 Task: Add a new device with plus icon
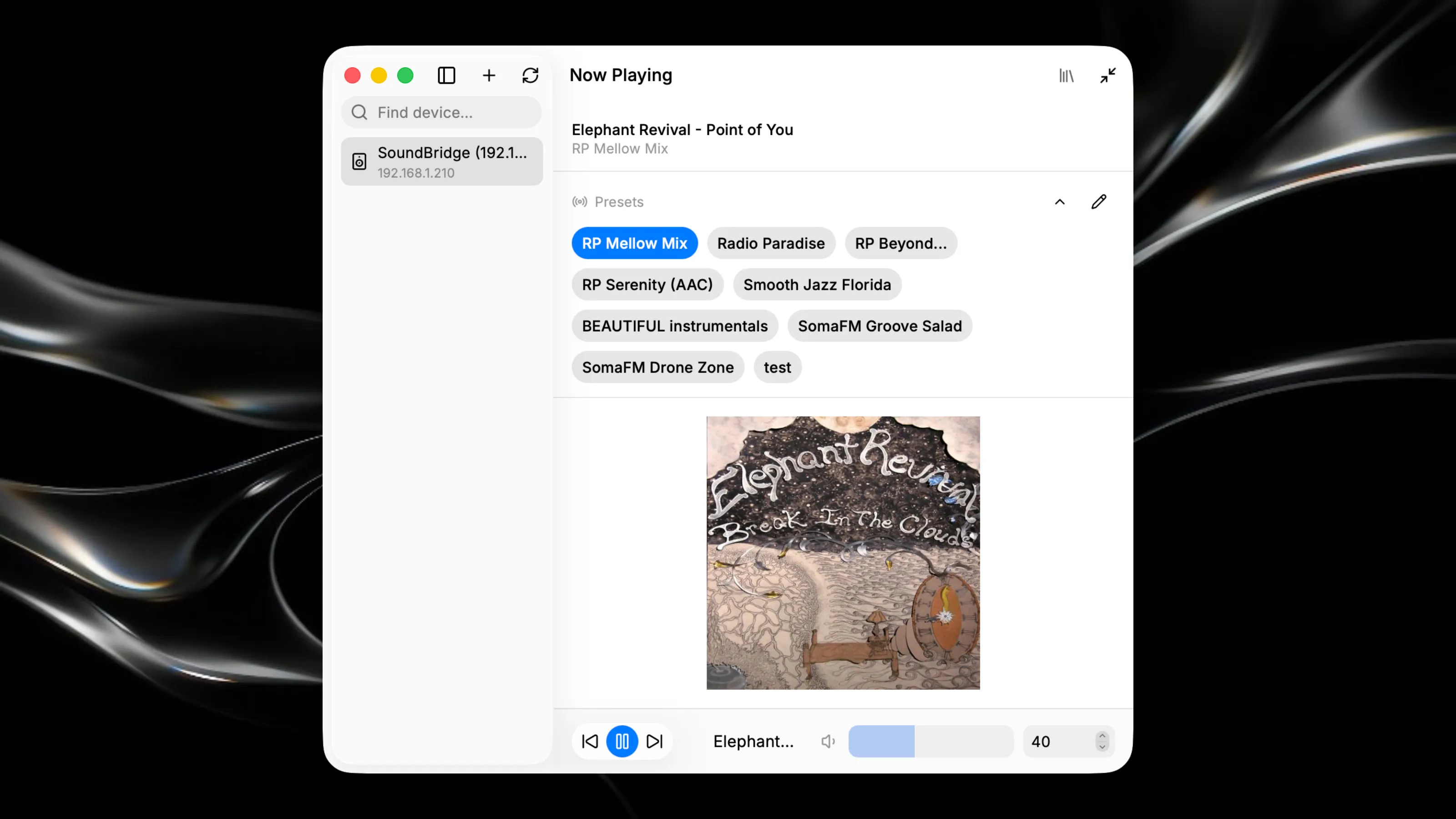tap(489, 75)
